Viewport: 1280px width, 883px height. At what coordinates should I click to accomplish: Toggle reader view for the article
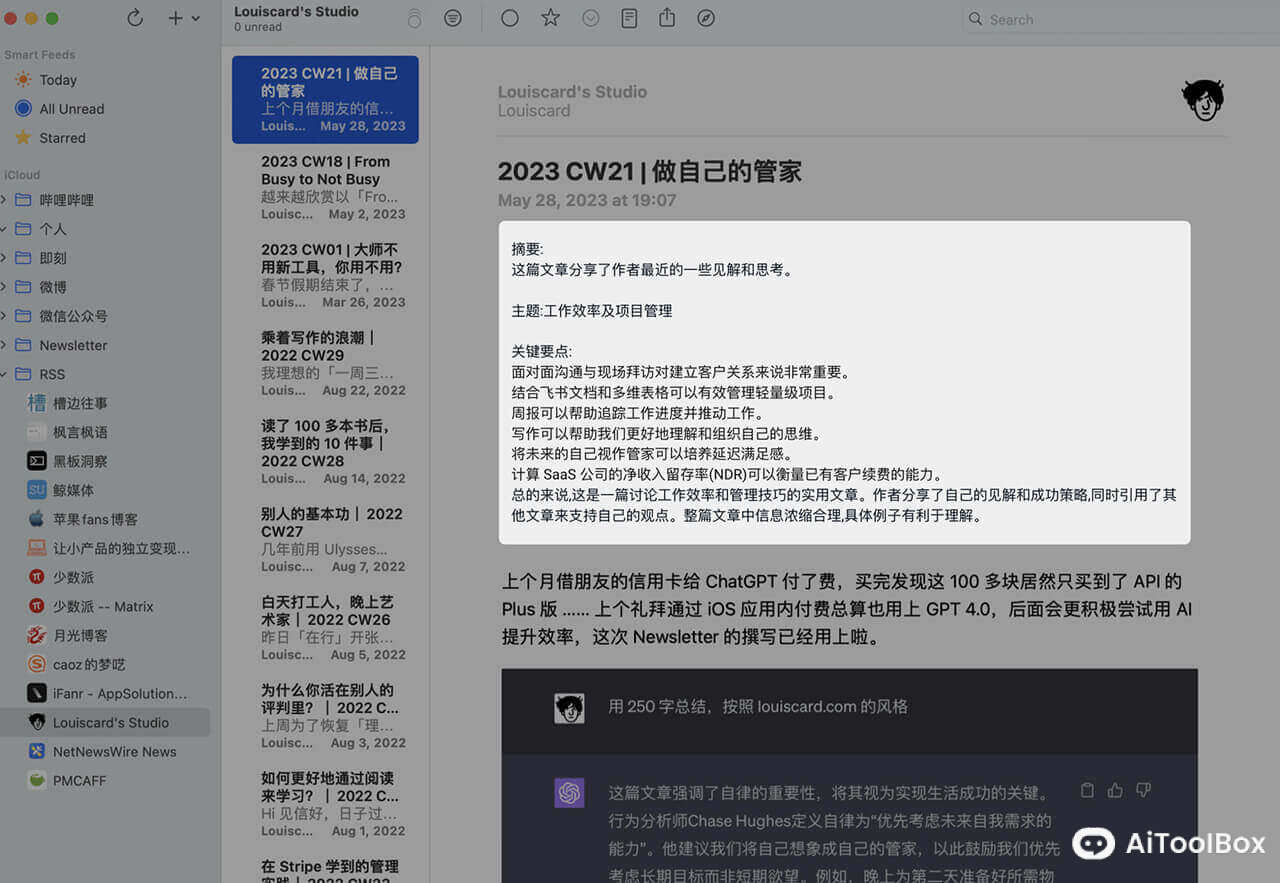click(x=629, y=18)
